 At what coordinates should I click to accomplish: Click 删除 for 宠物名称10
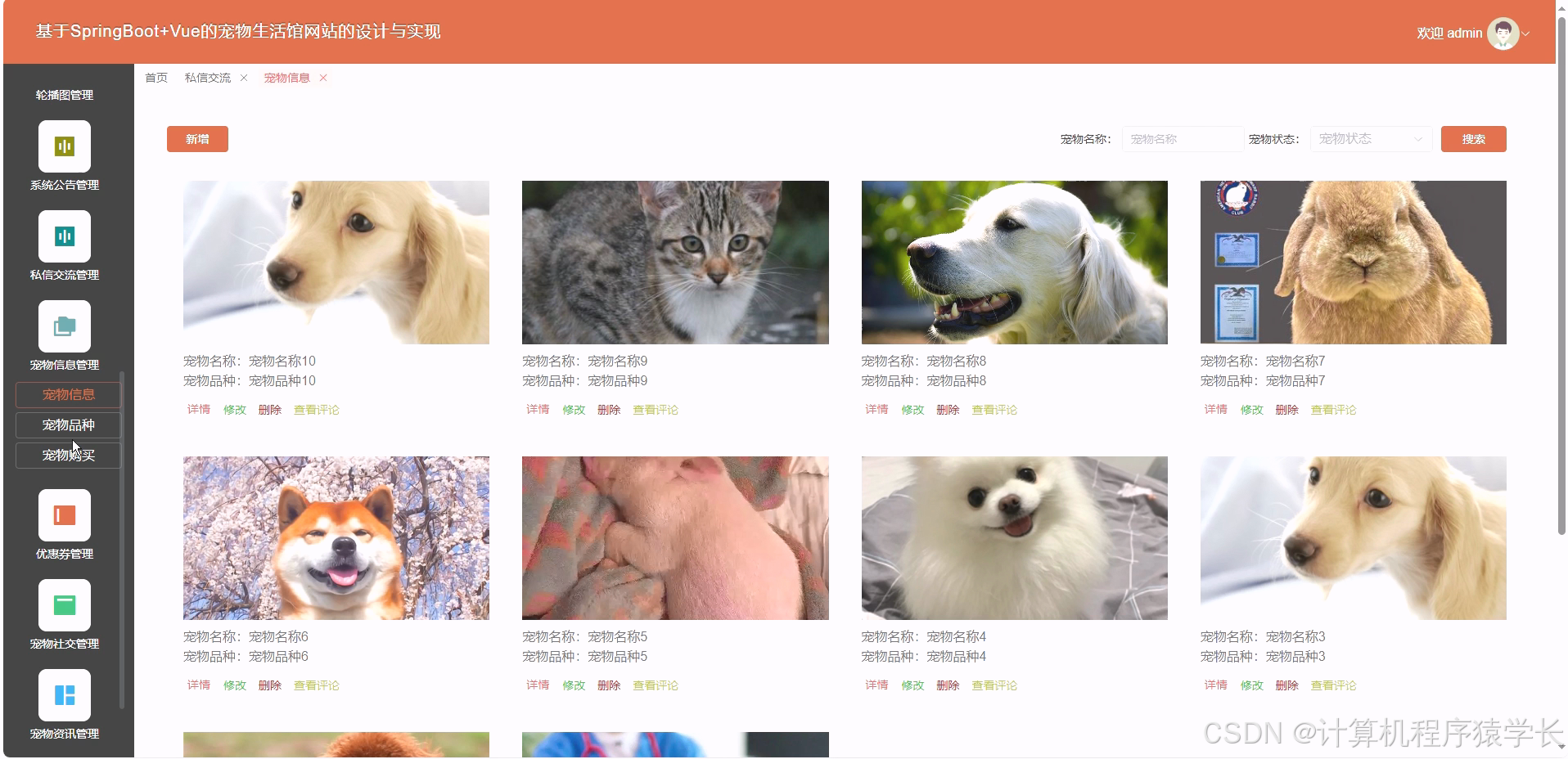[x=270, y=410]
